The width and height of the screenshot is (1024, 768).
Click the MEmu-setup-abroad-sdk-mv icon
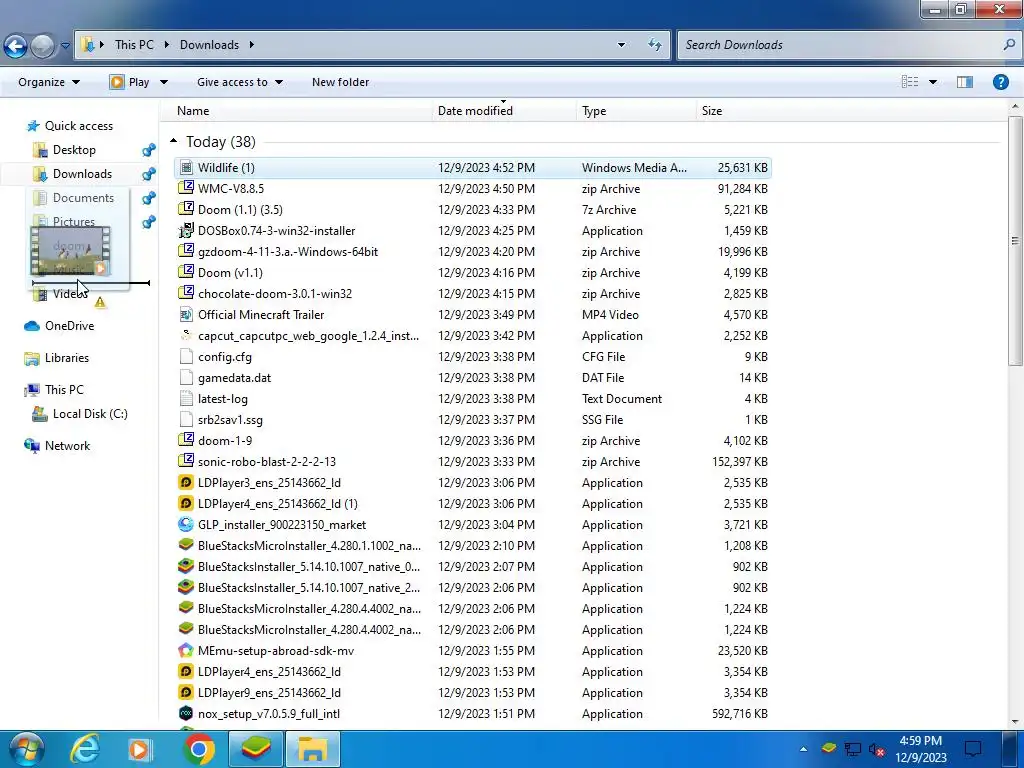click(x=186, y=650)
